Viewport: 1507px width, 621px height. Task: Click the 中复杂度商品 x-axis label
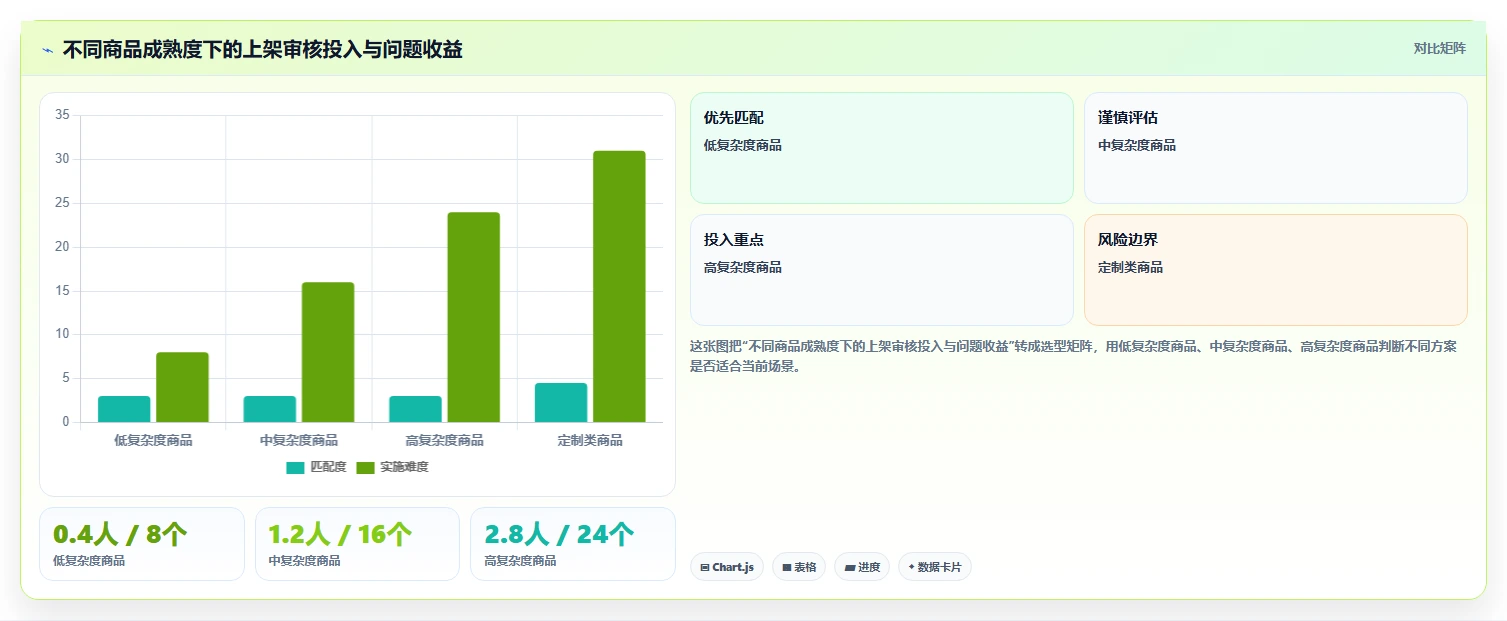(299, 440)
